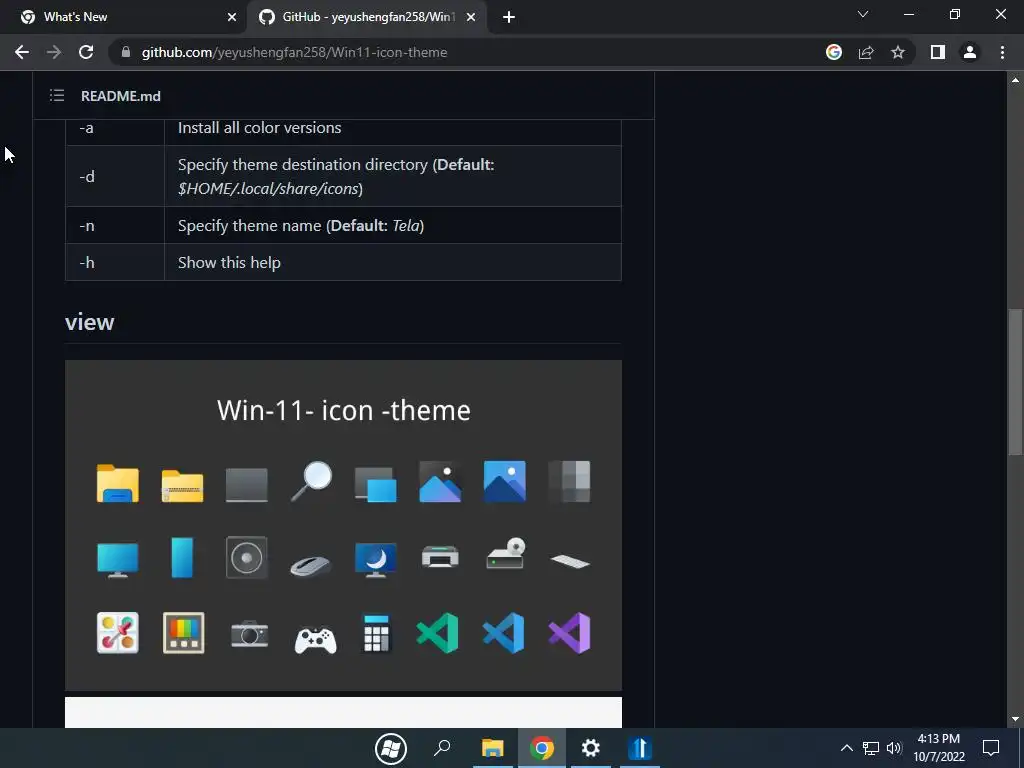Image resolution: width=1024 pixels, height=768 pixels.
Task: Click the green Visual Studio Code icon
Action: pyautogui.click(x=438, y=633)
